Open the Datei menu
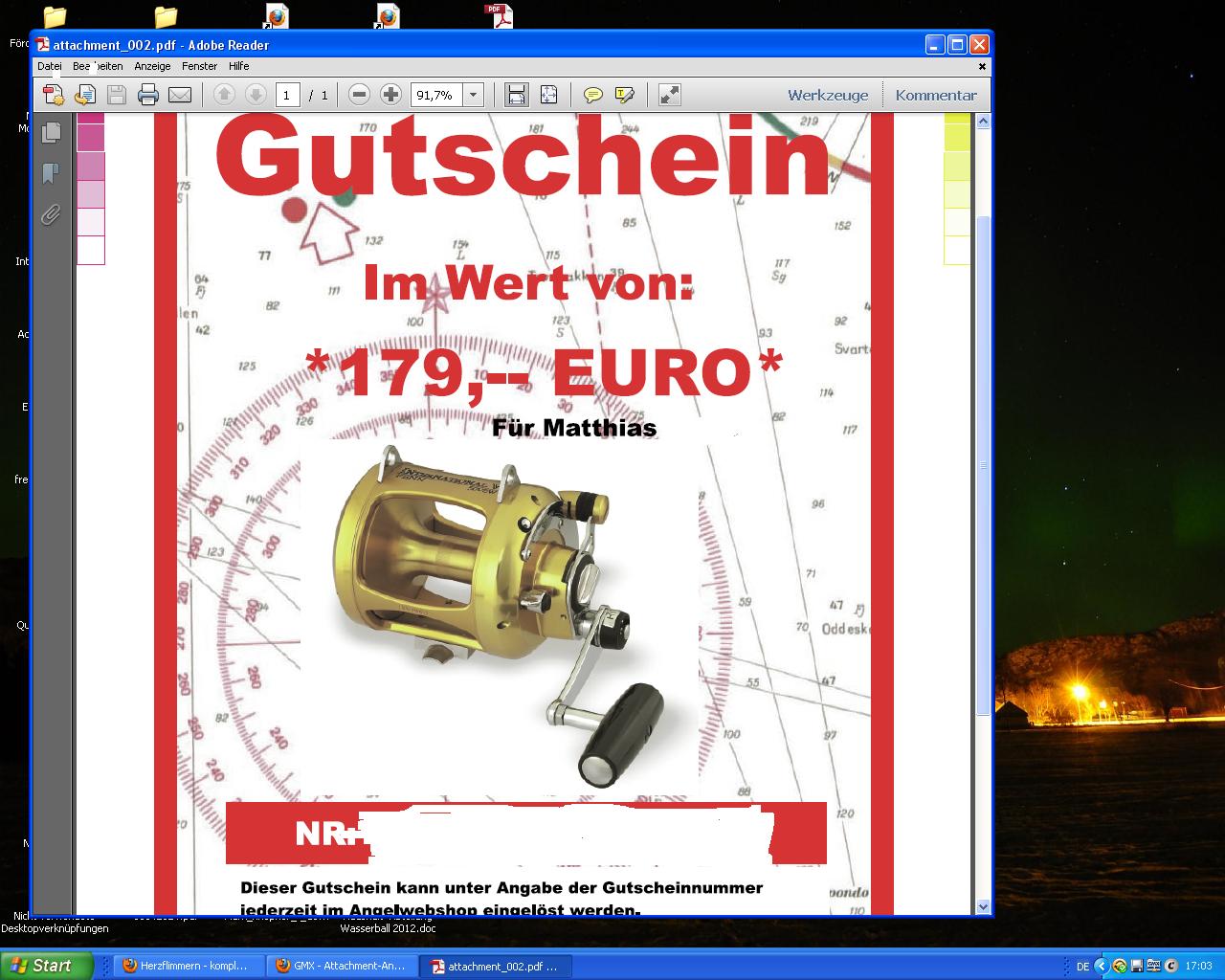Viewport: 1225px width, 980px height. pos(49,66)
